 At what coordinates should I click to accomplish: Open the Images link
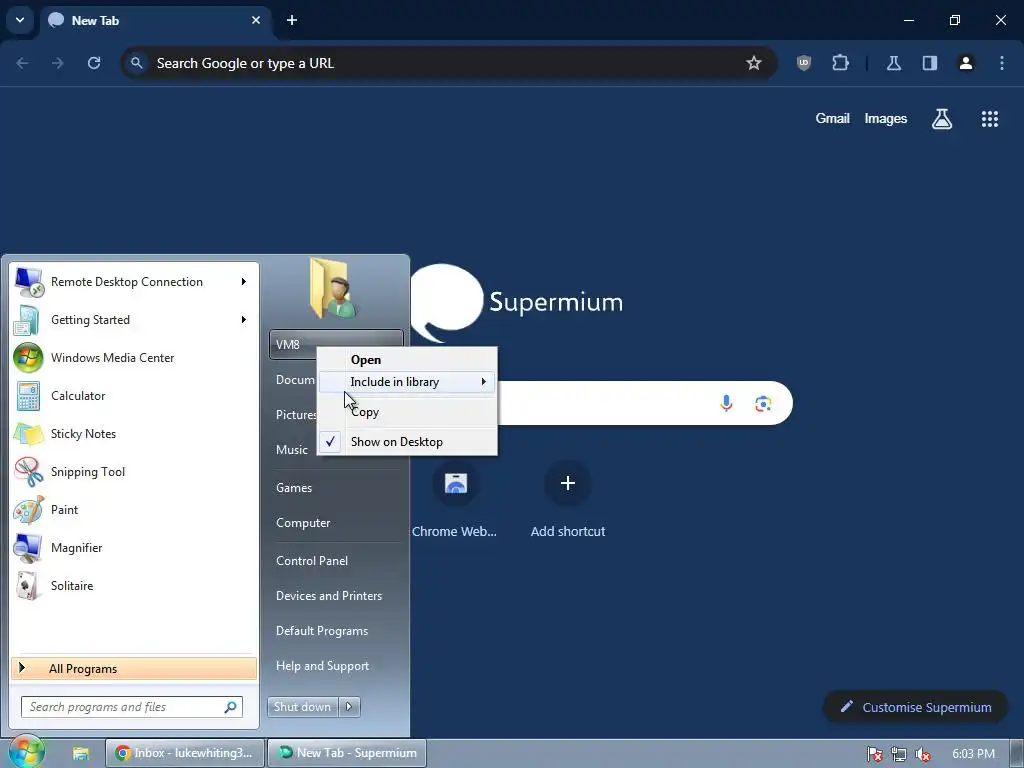coord(886,119)
